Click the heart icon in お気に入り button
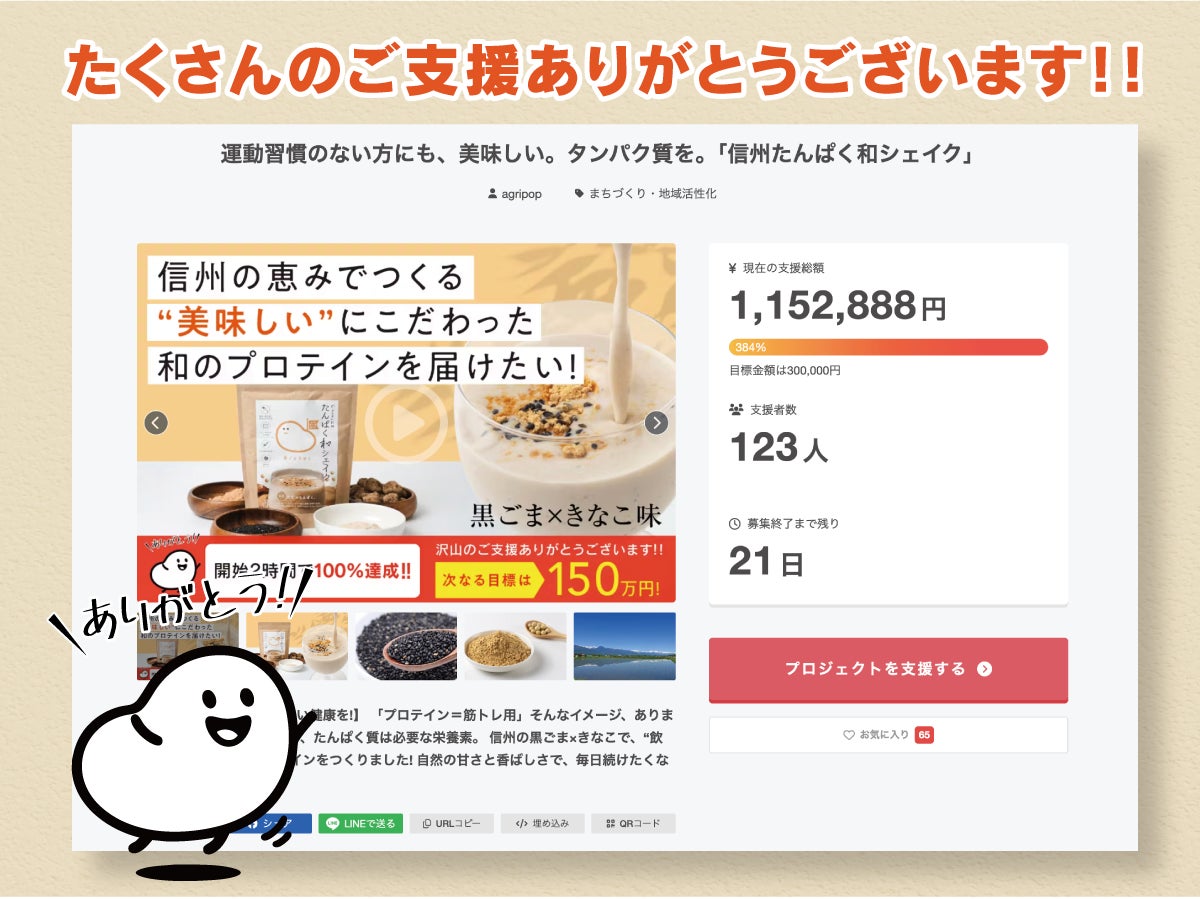 (x=849, y=735)
